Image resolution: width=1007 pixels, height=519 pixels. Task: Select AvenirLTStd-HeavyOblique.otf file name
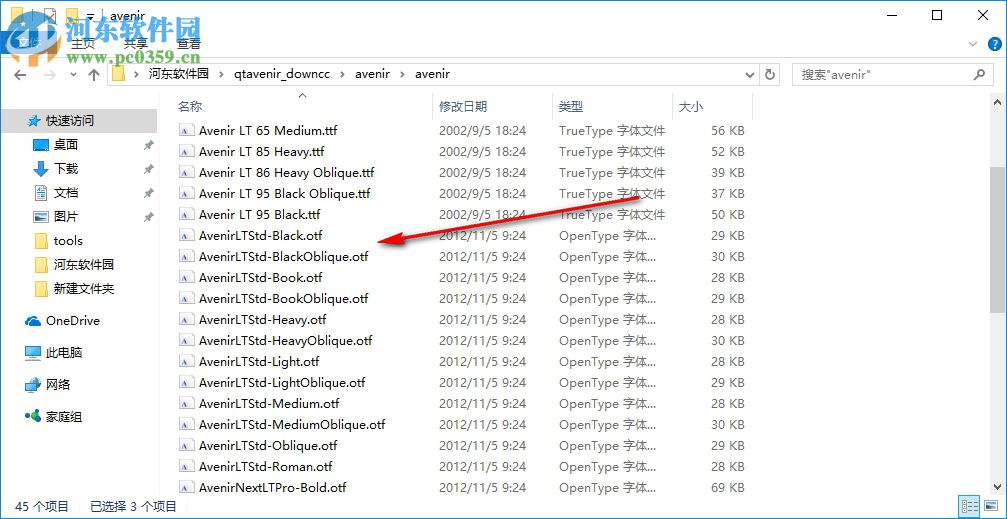(x=285, y=340)
